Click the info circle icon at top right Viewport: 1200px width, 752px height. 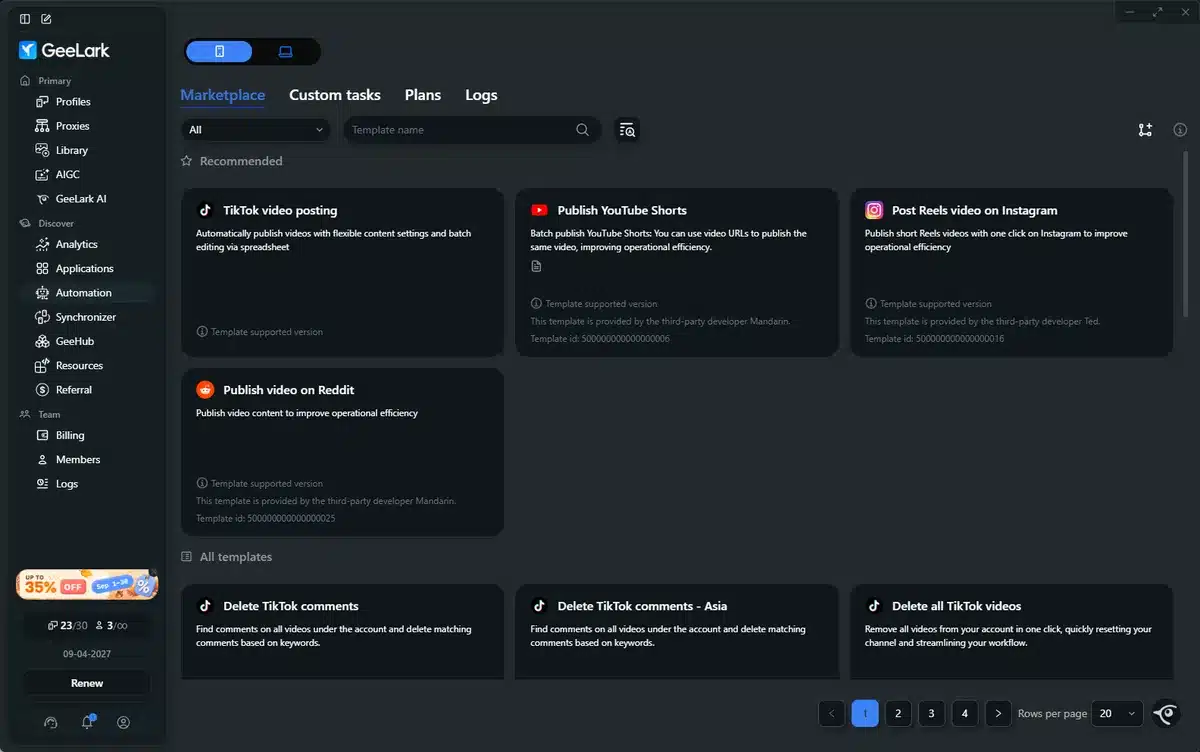1180,130
